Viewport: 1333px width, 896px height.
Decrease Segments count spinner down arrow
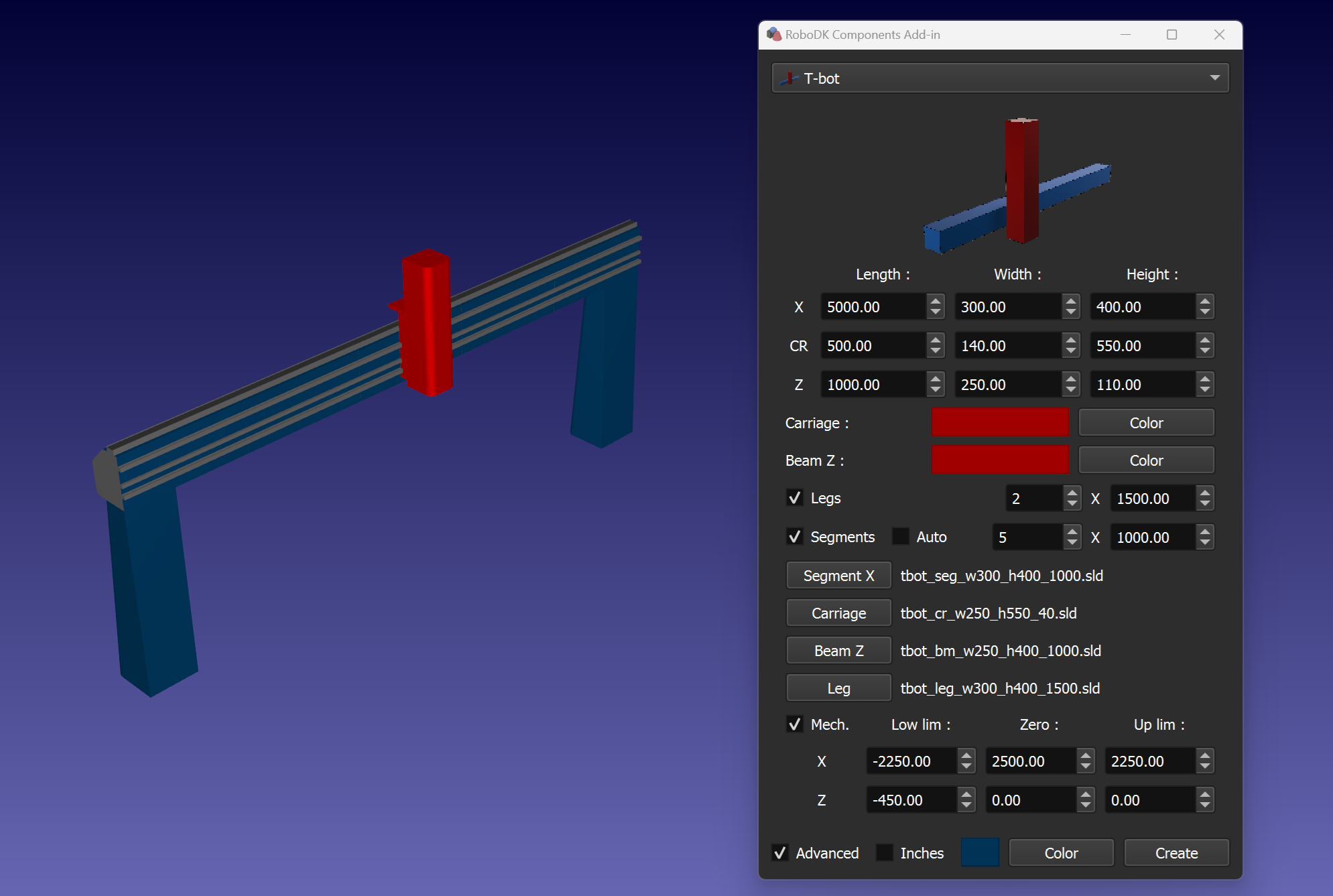click(x=1072, y=543)
